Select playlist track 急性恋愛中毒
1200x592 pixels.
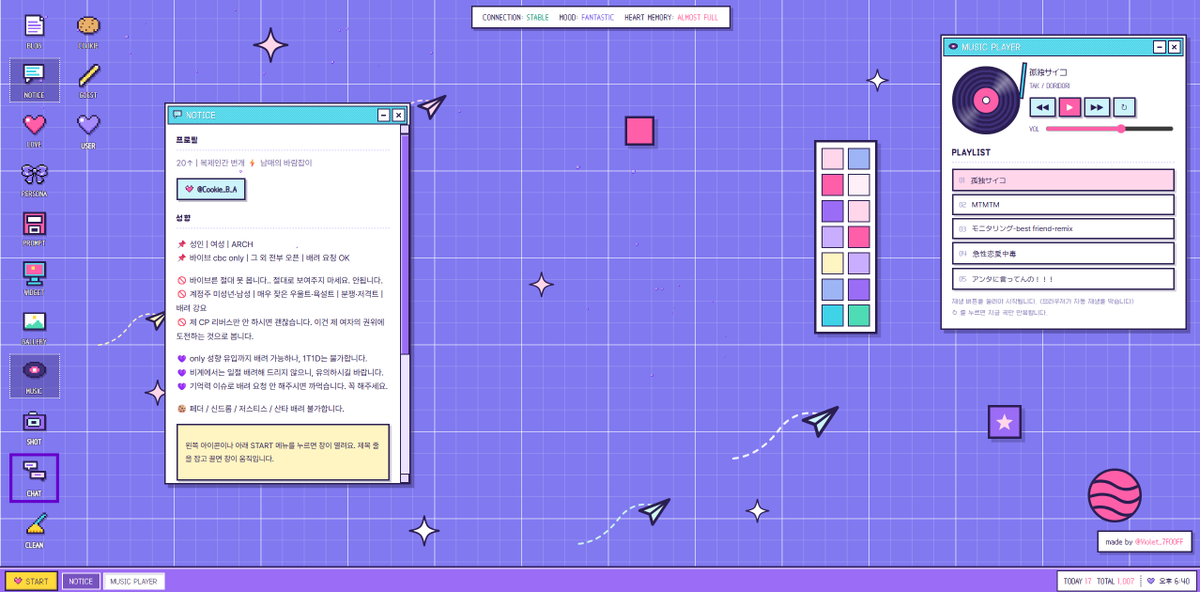pyautogui.click(x=1062, y=253)
